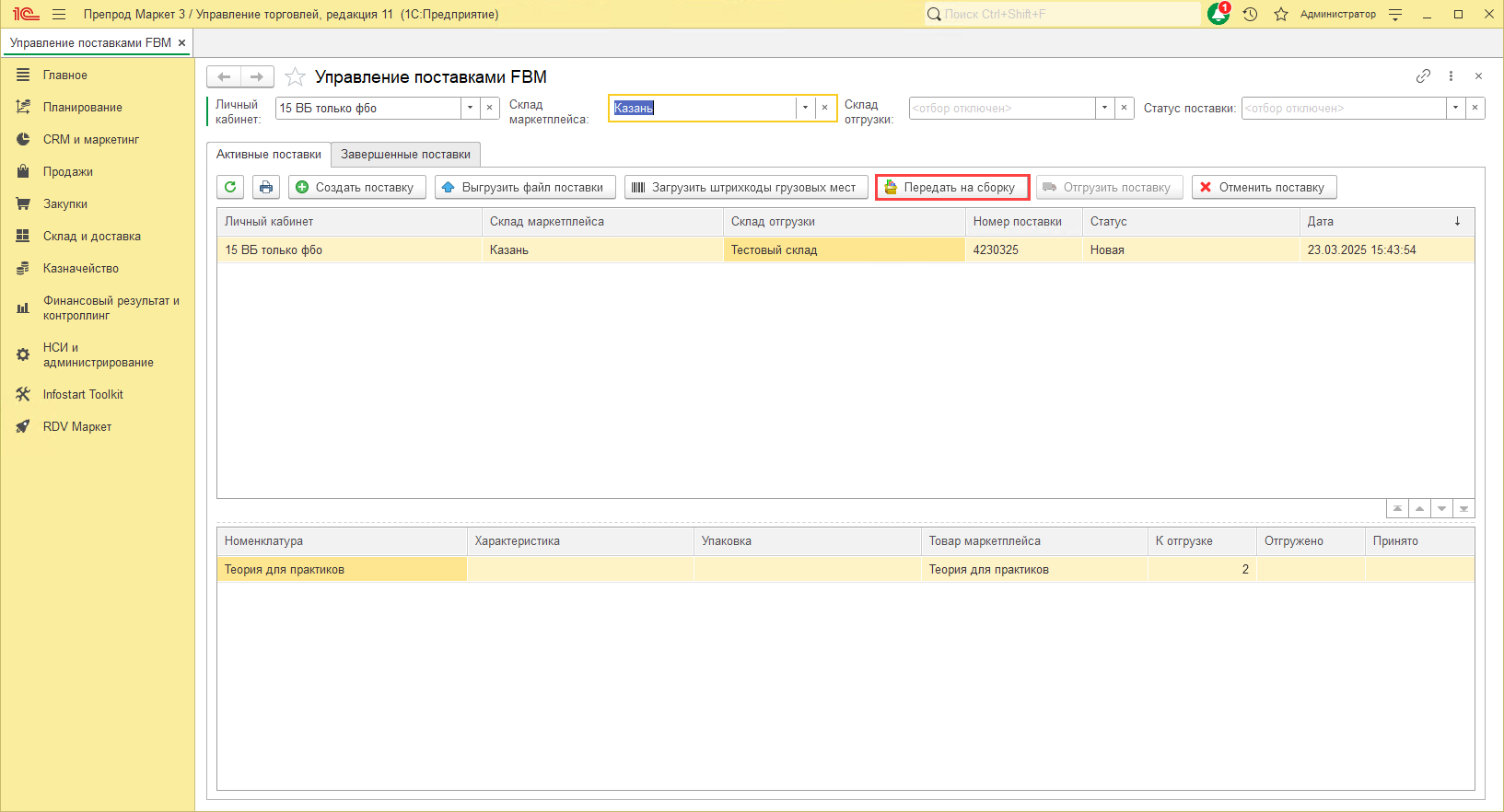The width and height of the screenshot is (1504, 812).
Task: Click the Администратор user name
Action: tap(1337, 14)
